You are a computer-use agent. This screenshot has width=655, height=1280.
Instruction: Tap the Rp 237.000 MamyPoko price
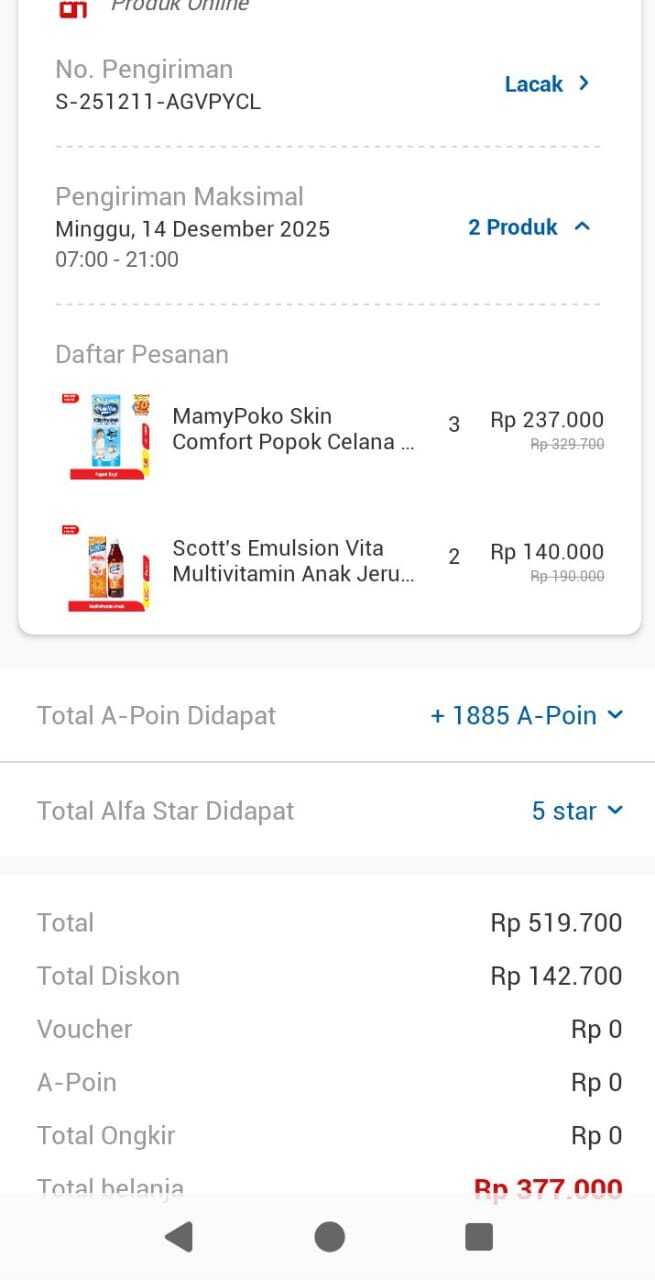(547, 420)
